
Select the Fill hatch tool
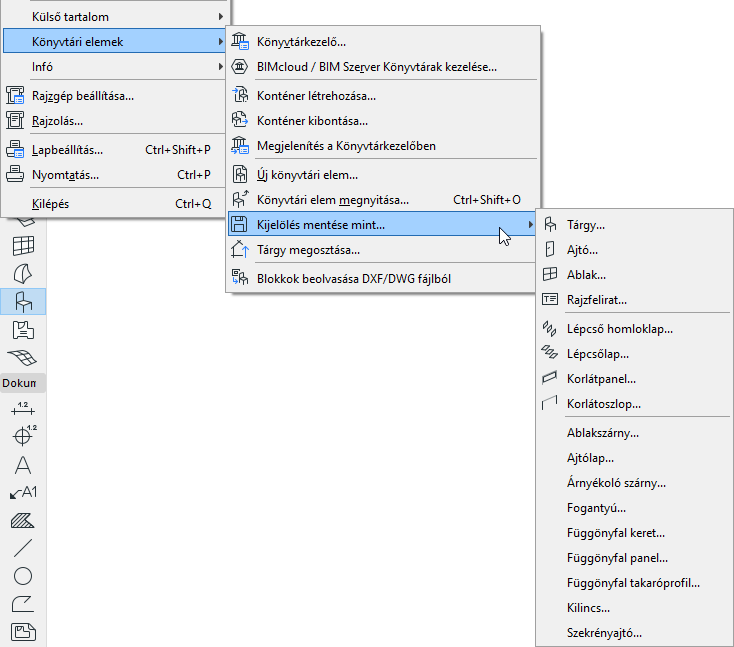tap(23, 521)
